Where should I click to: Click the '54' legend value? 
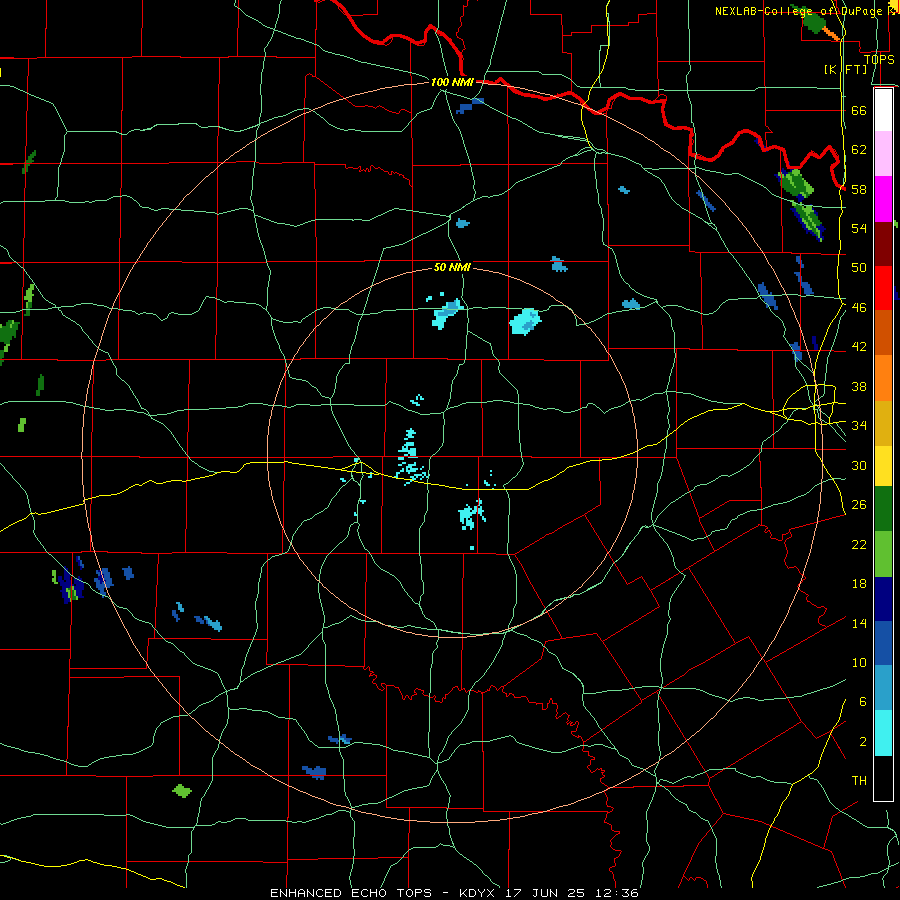(859, 228)
